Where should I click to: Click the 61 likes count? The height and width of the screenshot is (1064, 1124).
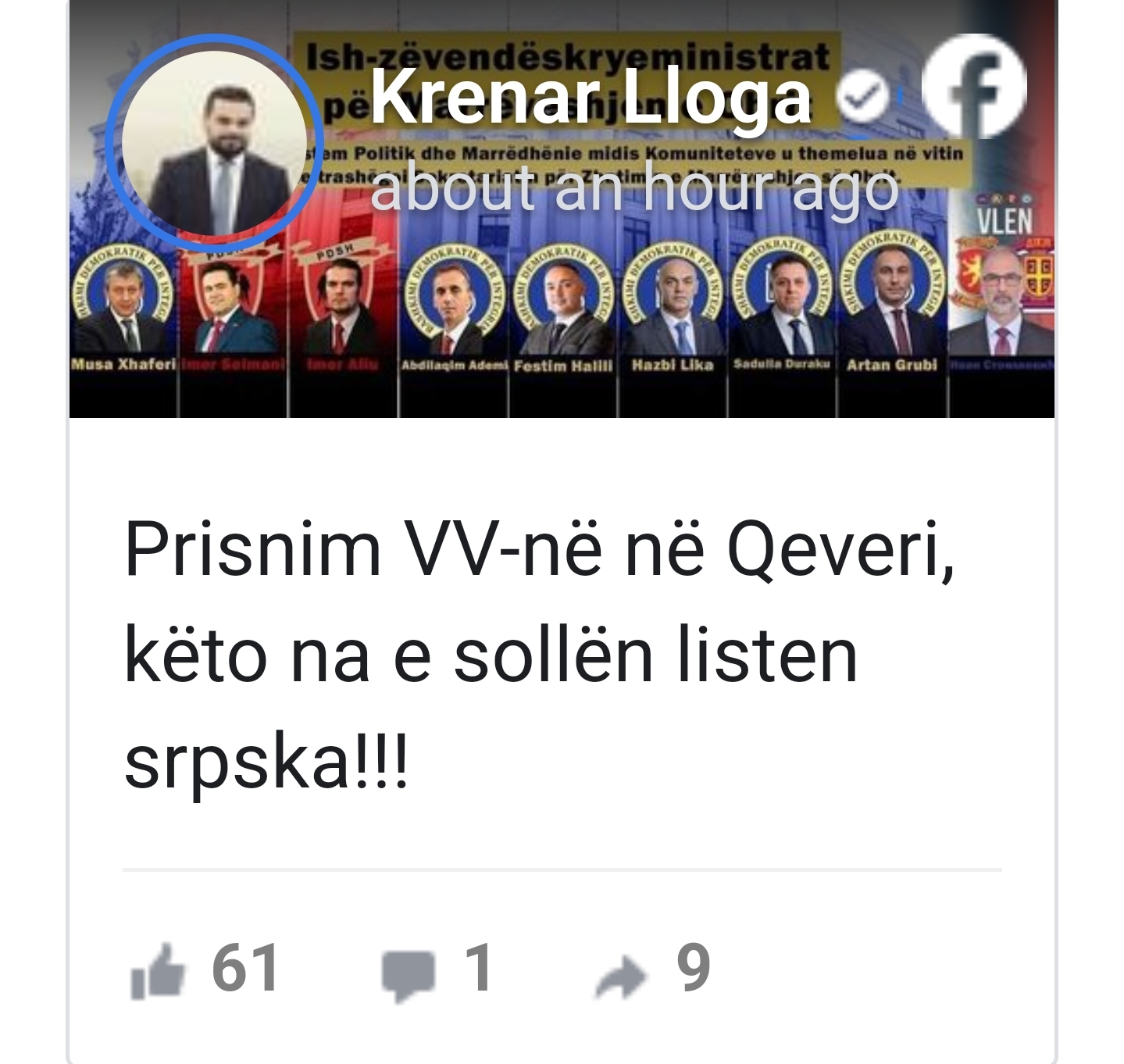(x=245, y=969)
